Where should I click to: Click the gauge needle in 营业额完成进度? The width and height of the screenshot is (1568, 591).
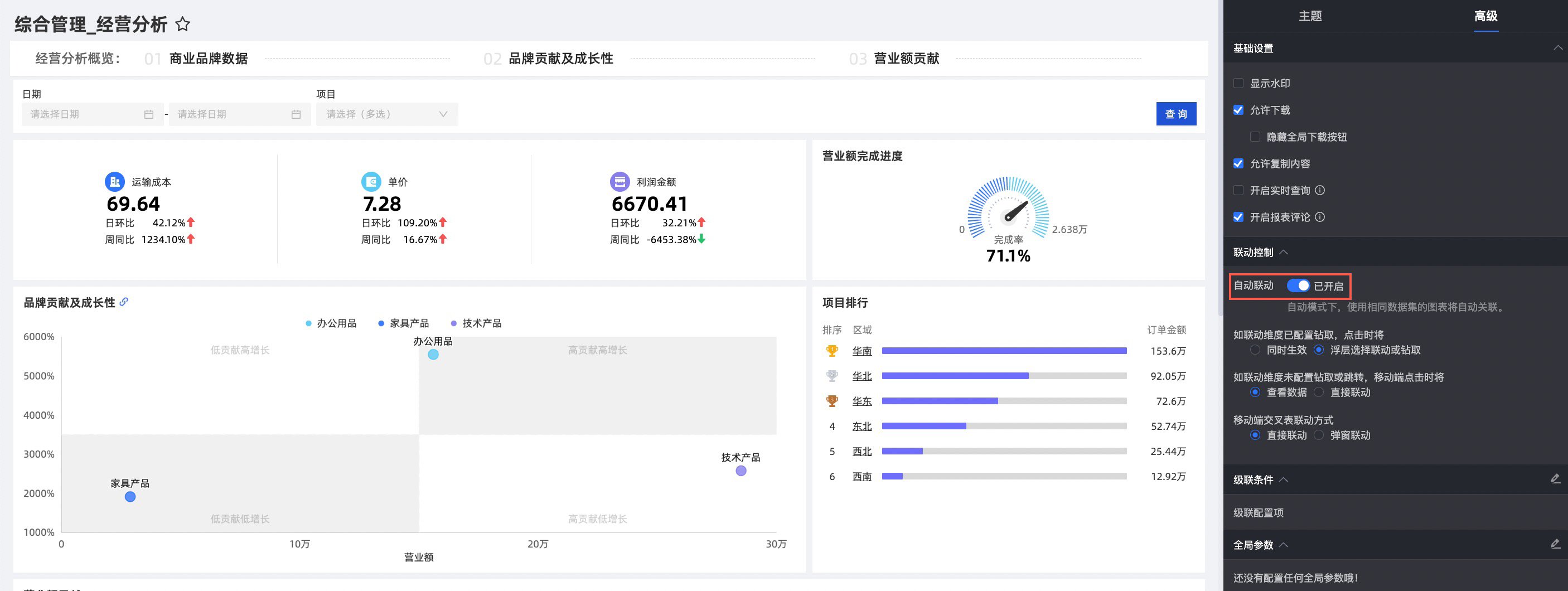(1016, 211)
